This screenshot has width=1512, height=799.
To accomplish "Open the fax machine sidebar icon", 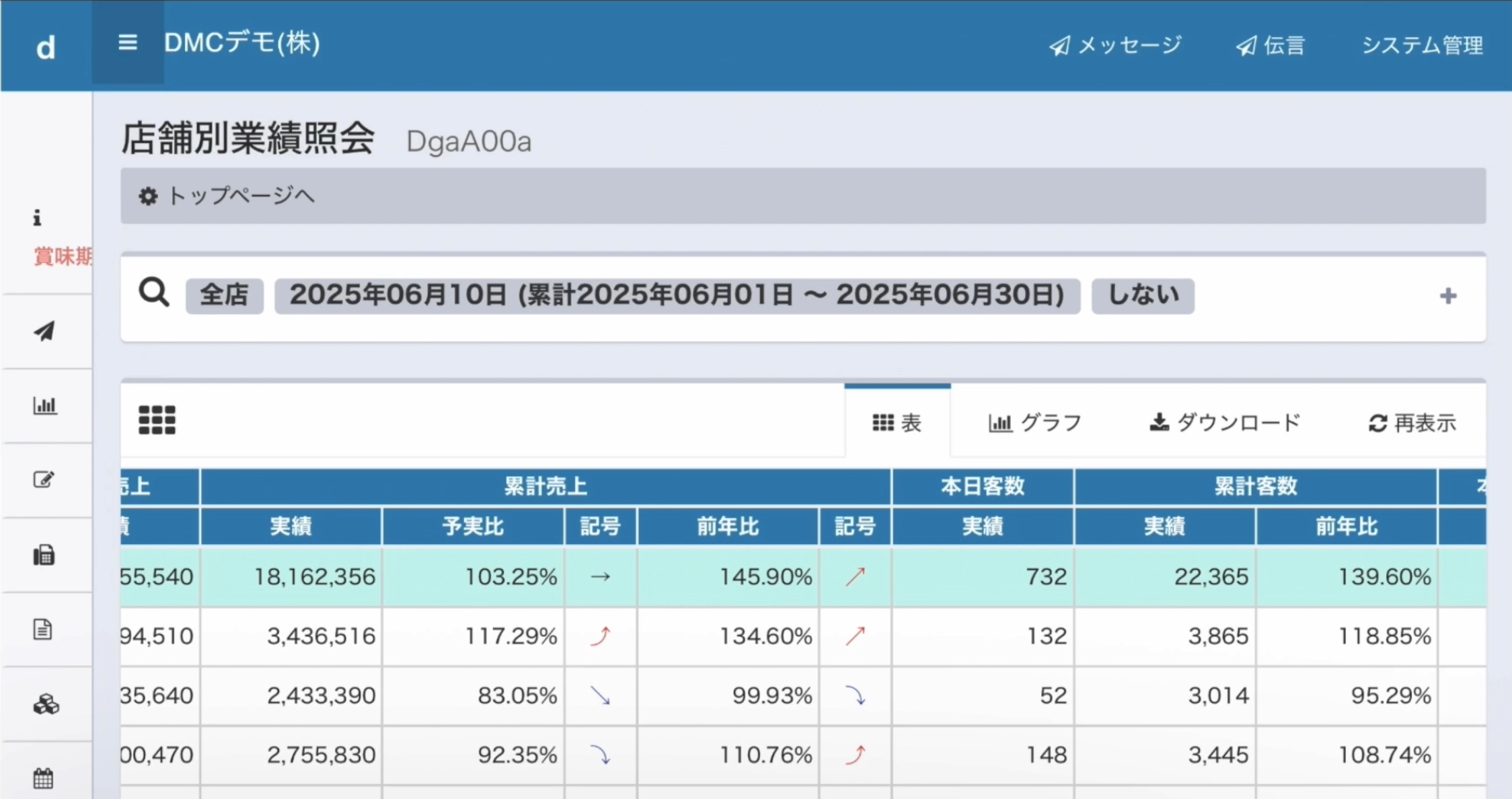I will [44, 556].
